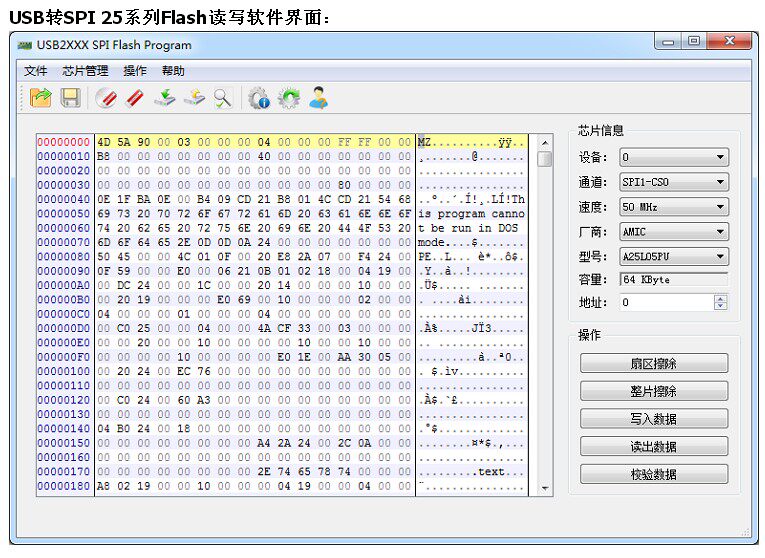Click the yellow up-arrow read data icon

tap(194, 98)
